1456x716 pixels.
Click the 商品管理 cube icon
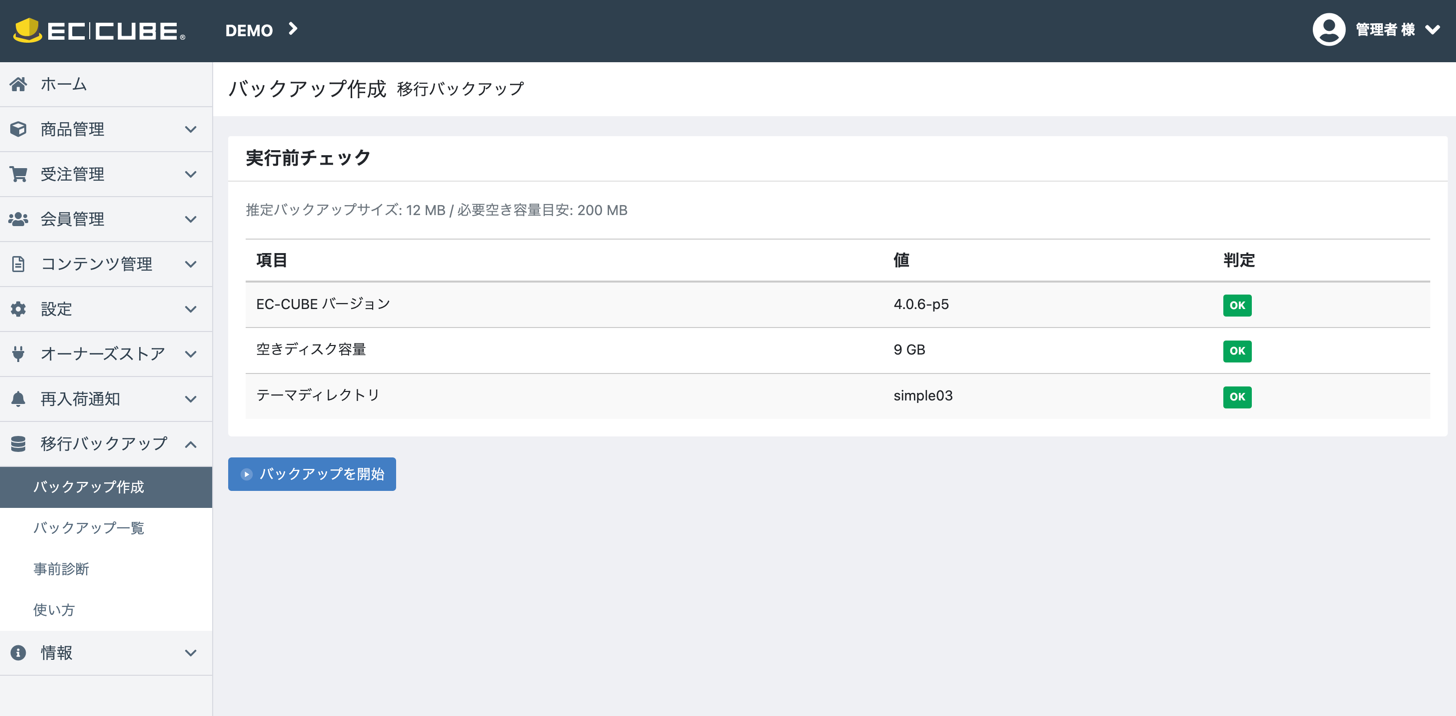(x=18, y=129)
